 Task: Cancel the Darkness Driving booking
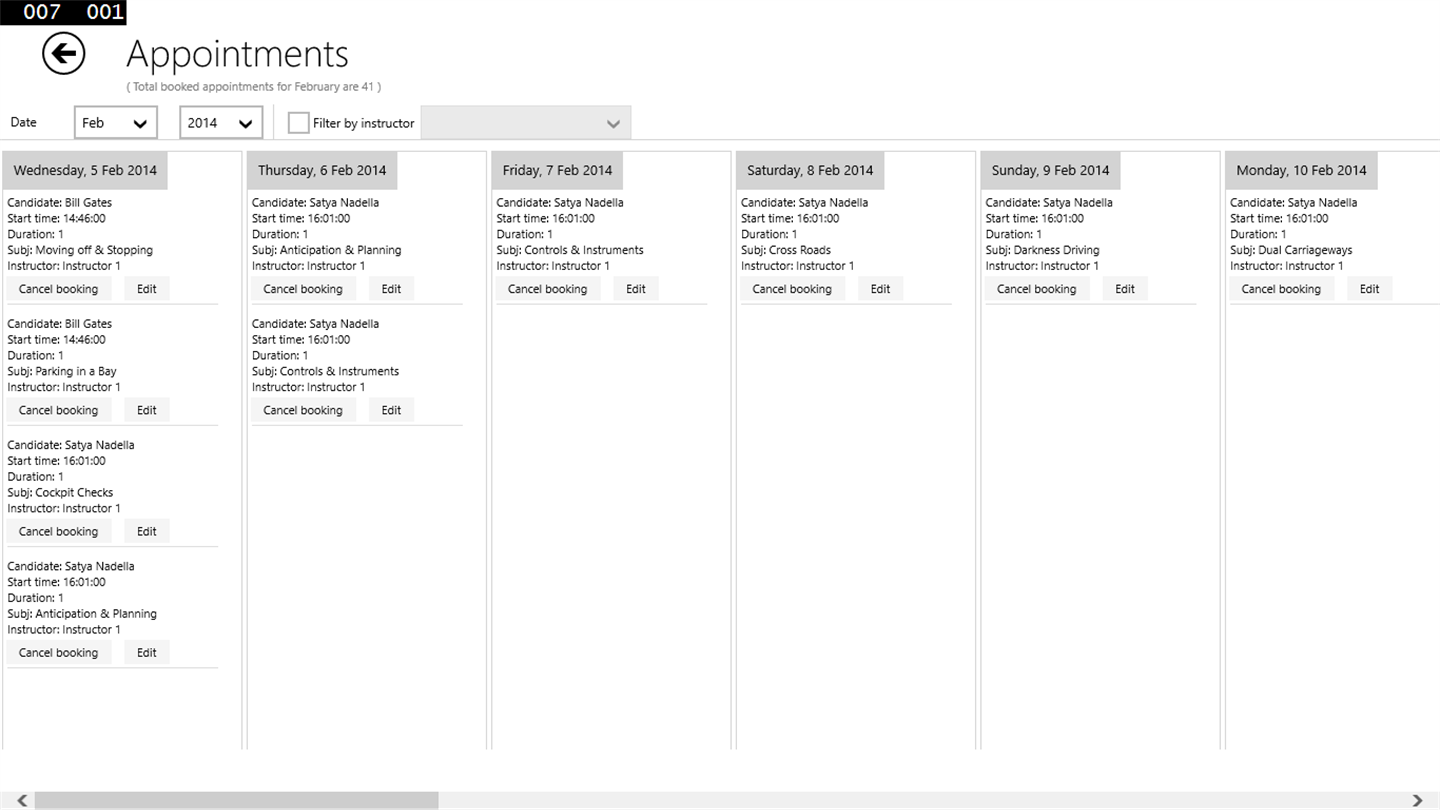pos(1037,289)
